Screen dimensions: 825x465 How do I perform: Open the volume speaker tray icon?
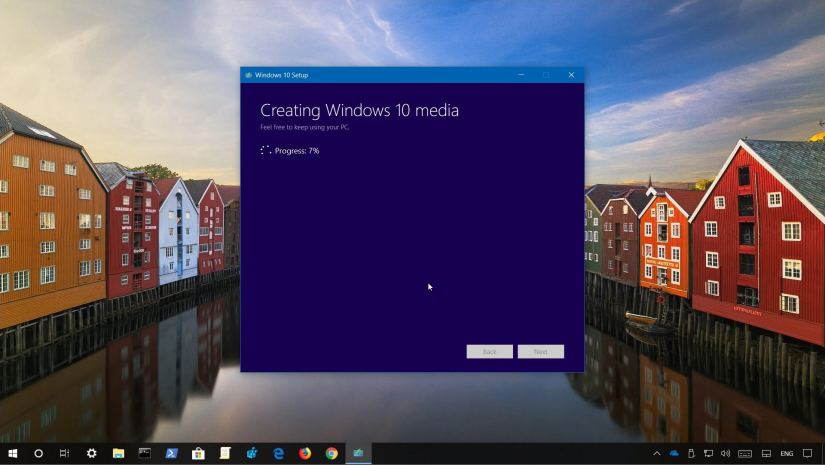click(x=726, y=453)
